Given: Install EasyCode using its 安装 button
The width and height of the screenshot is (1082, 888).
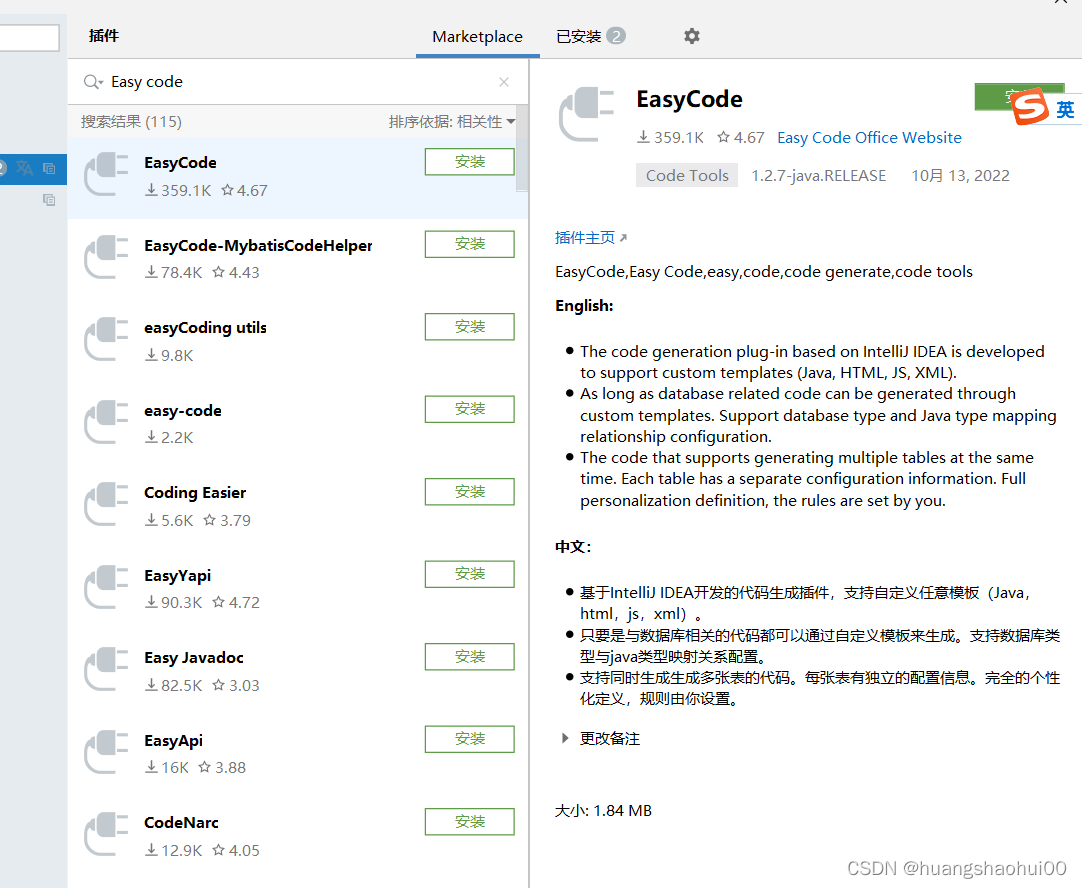Looking at the screenshot, I should (x=469, y=161).
